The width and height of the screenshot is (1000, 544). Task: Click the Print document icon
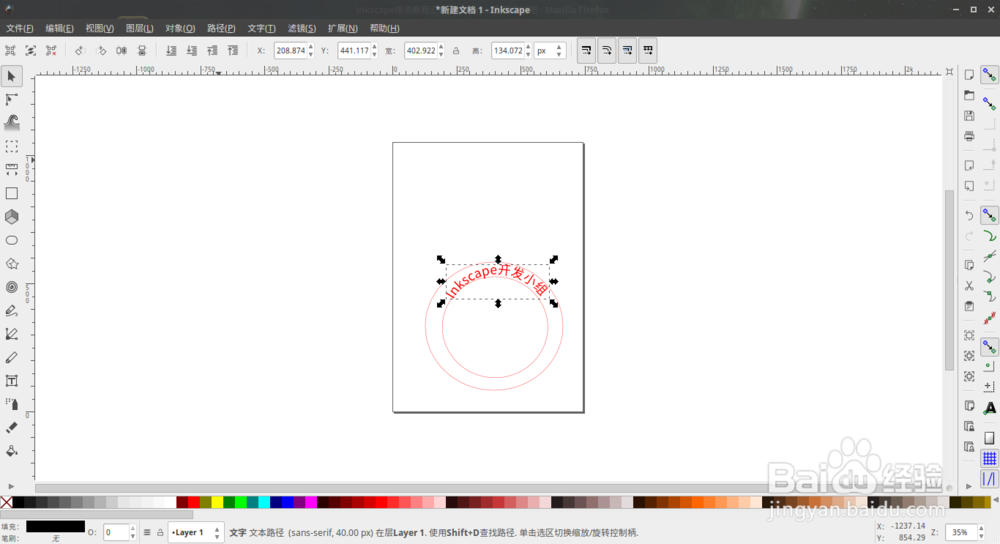pos(969,136)
